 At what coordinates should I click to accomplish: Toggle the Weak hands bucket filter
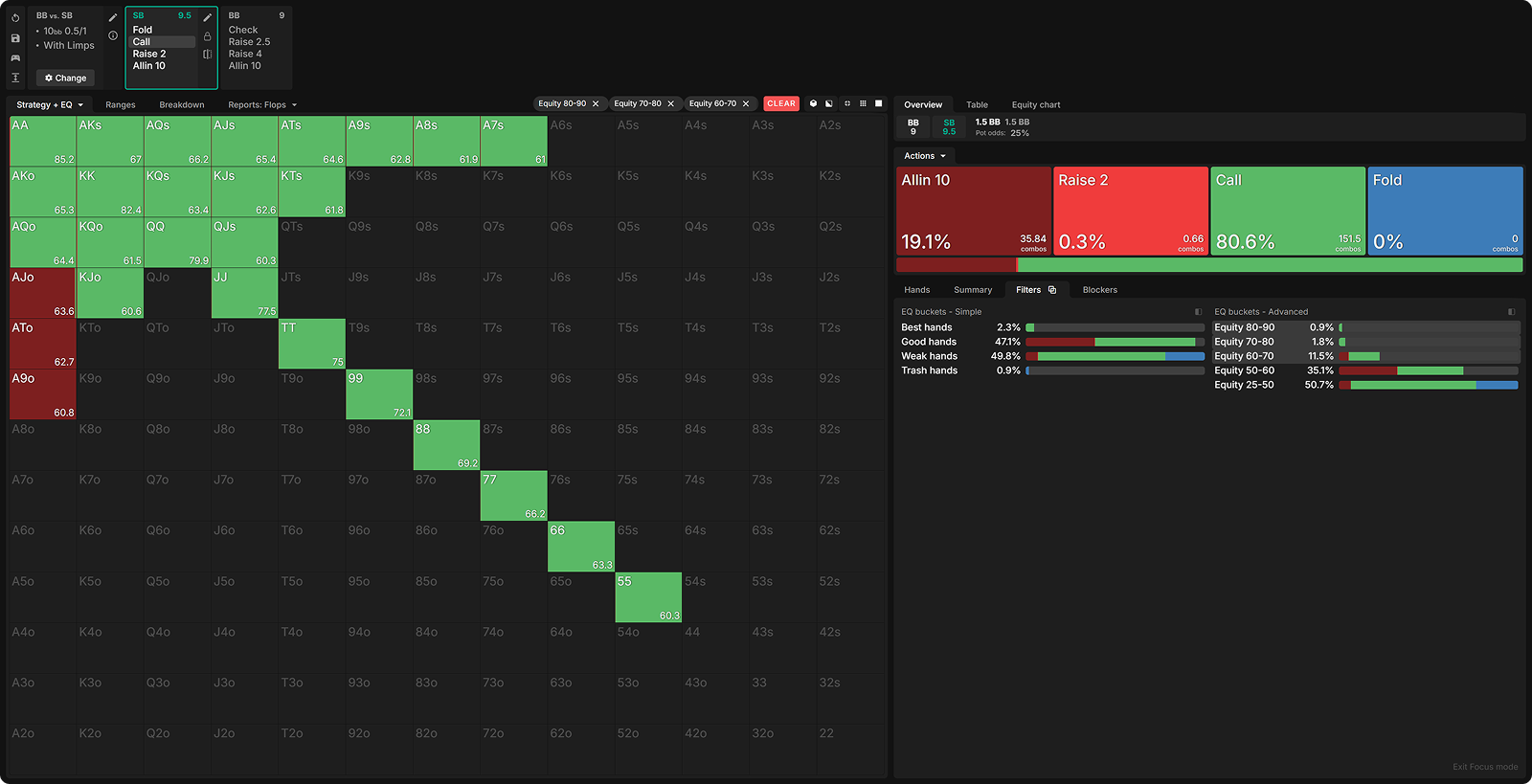tap(929, 356)
